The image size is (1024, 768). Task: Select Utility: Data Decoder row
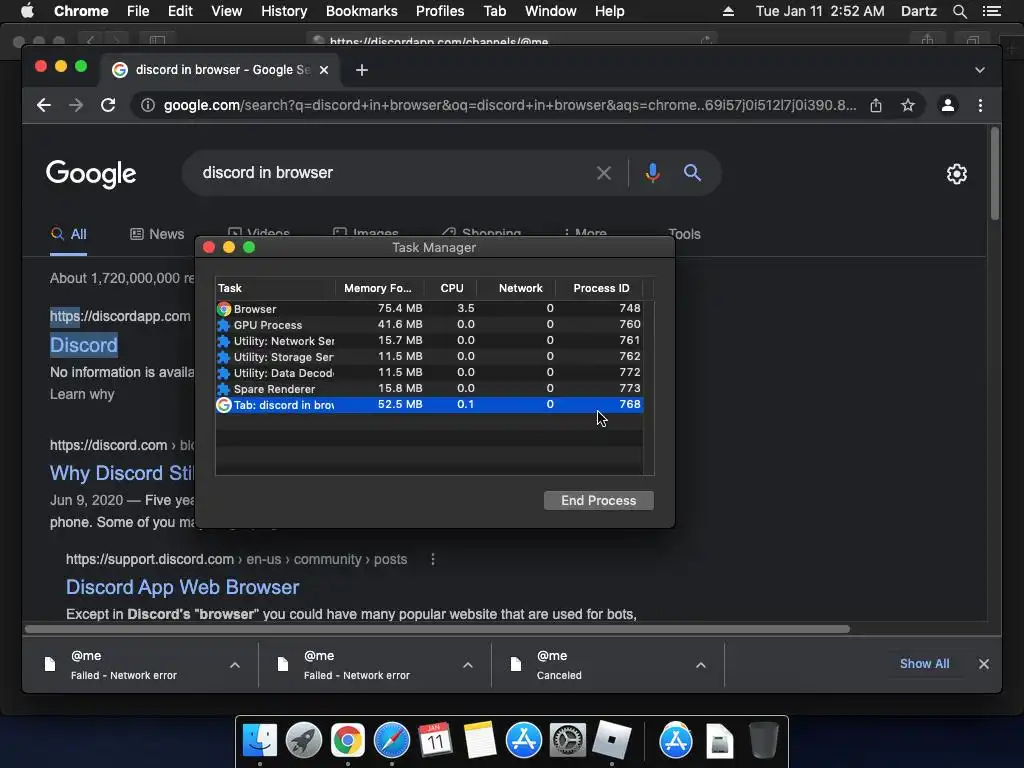coord(429,372)
